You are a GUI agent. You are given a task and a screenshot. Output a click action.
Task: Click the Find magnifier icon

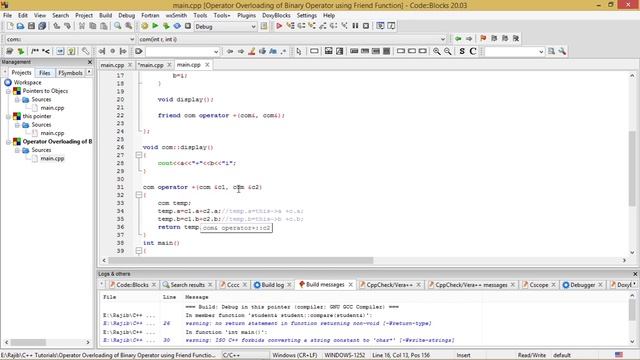pyautogui.click(x=118, y=26)
